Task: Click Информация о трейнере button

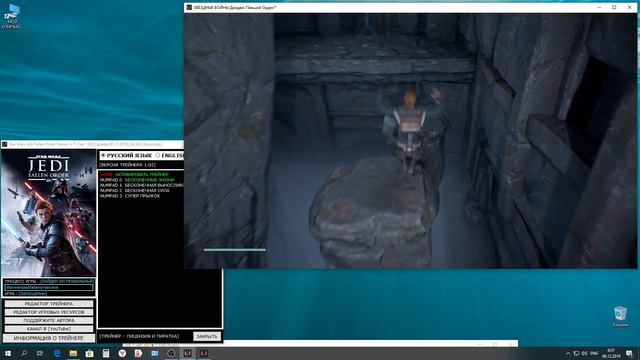Action: (49, 338)
